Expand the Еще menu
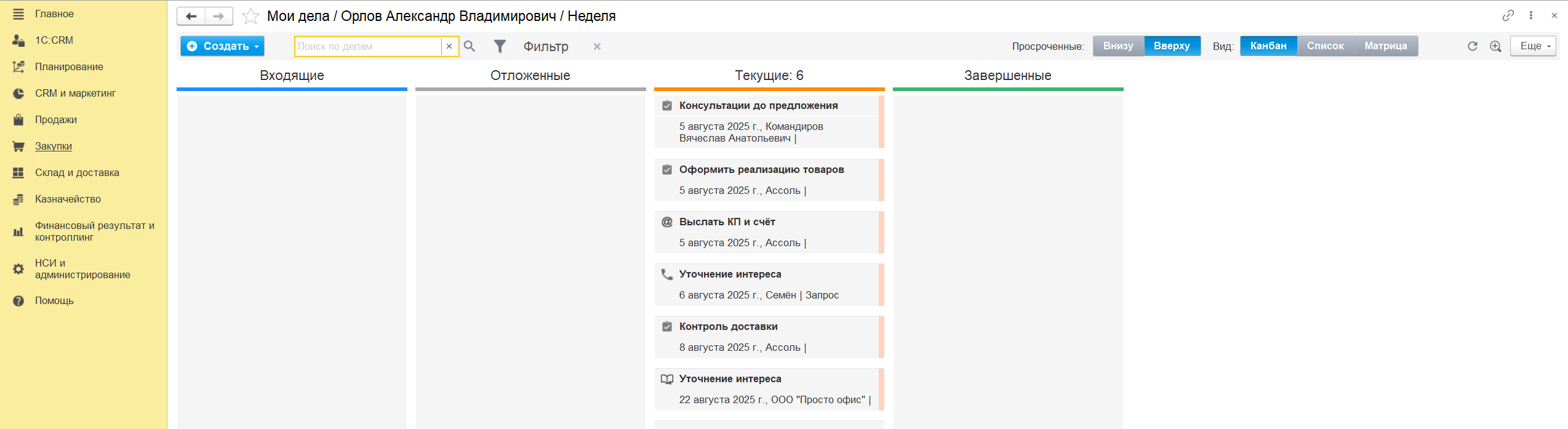The width and height of the screenshot is (1568, 429). (x=1532, y=46)
